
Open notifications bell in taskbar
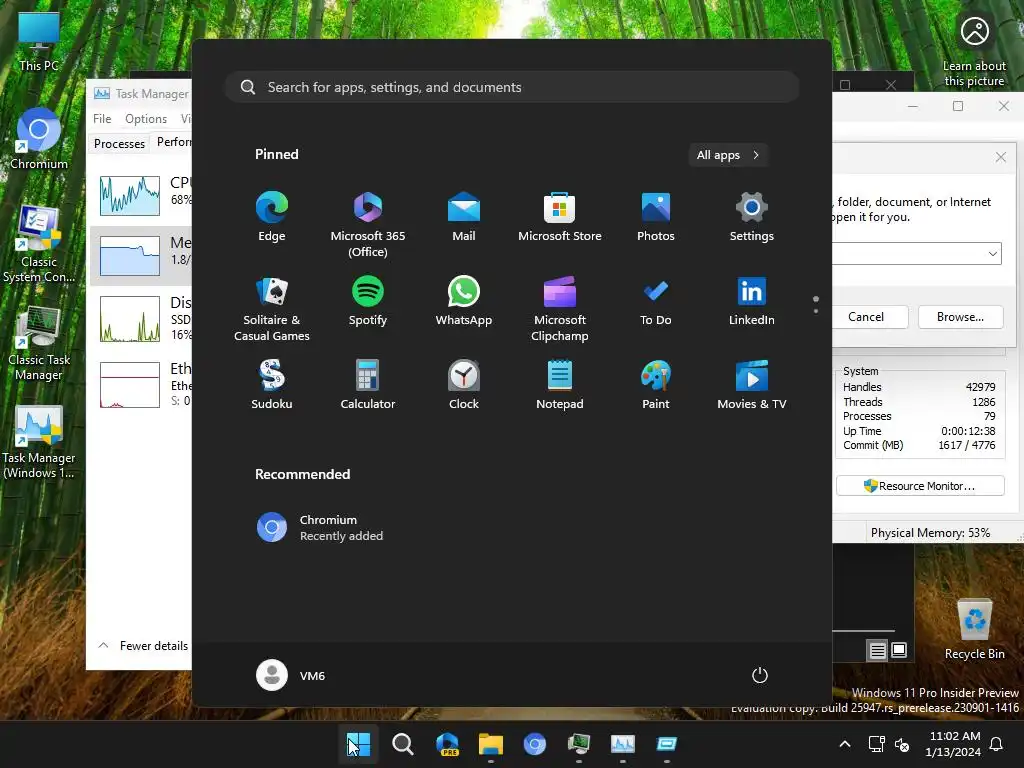(997, 744)
